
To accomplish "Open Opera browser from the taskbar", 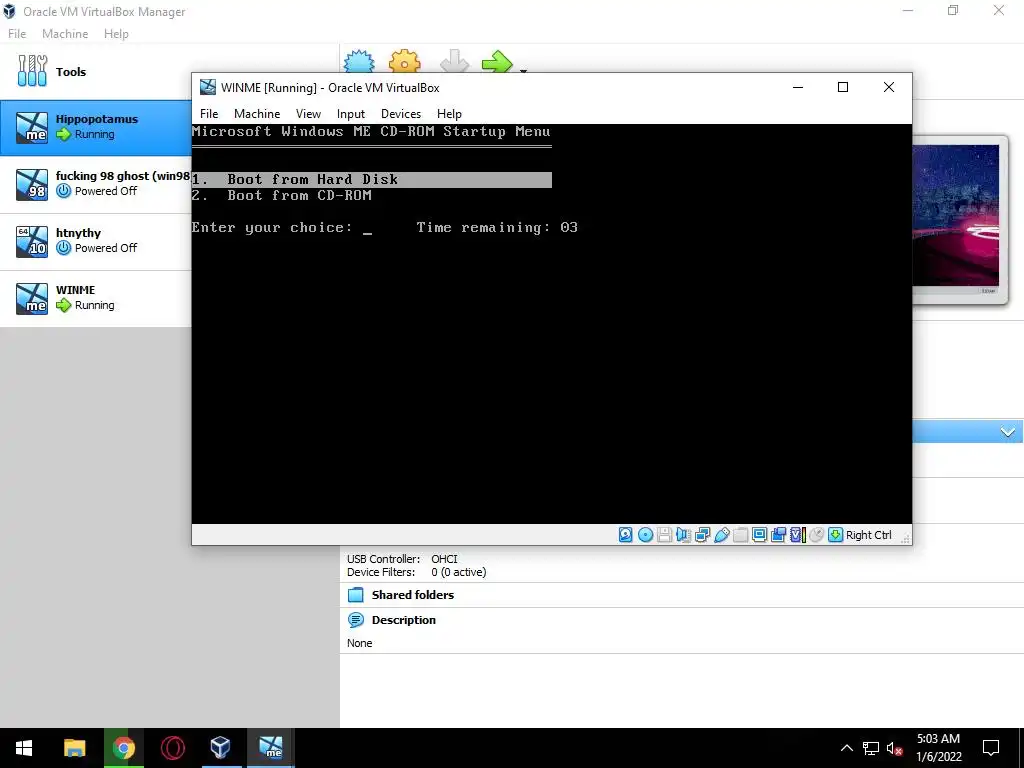I will pyautogui.click(x=172, y=748).
